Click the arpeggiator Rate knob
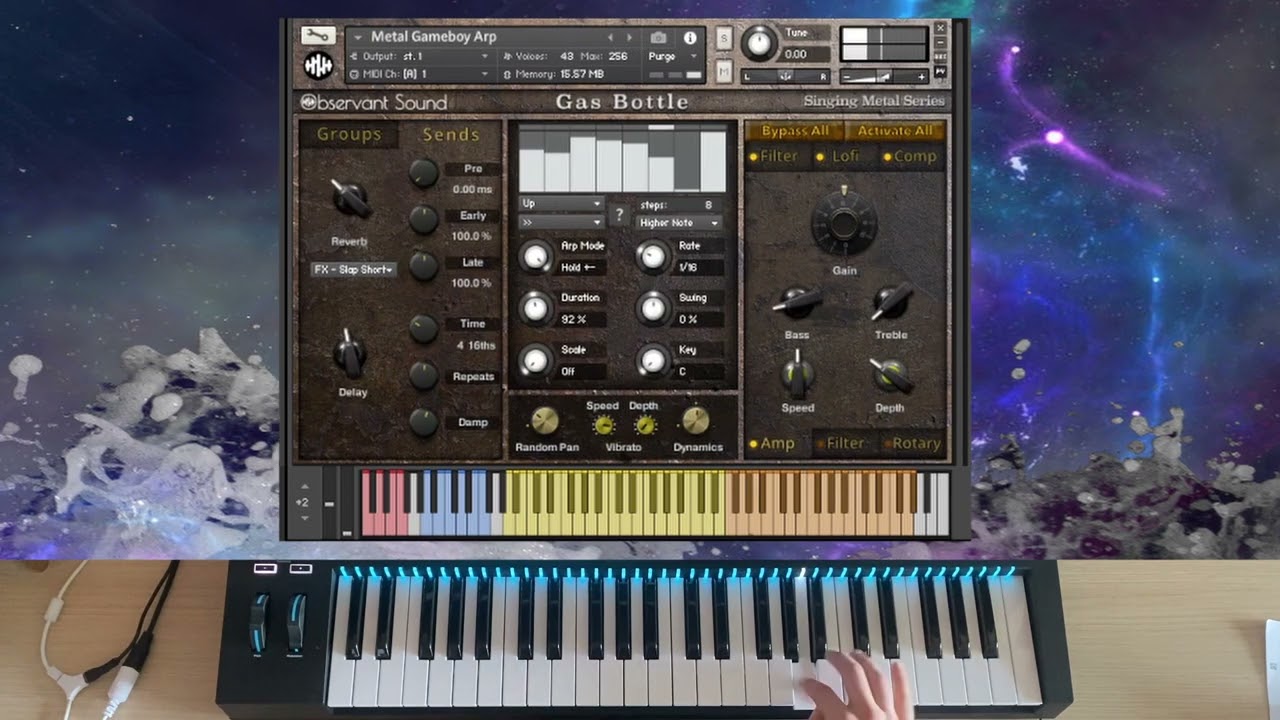This screenshot has height=720, width=1280. coord(653,257)
